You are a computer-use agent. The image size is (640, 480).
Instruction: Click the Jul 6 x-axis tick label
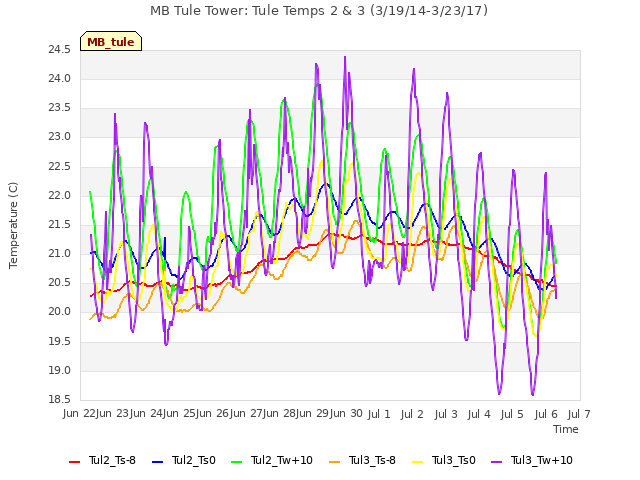coord(546,414)
